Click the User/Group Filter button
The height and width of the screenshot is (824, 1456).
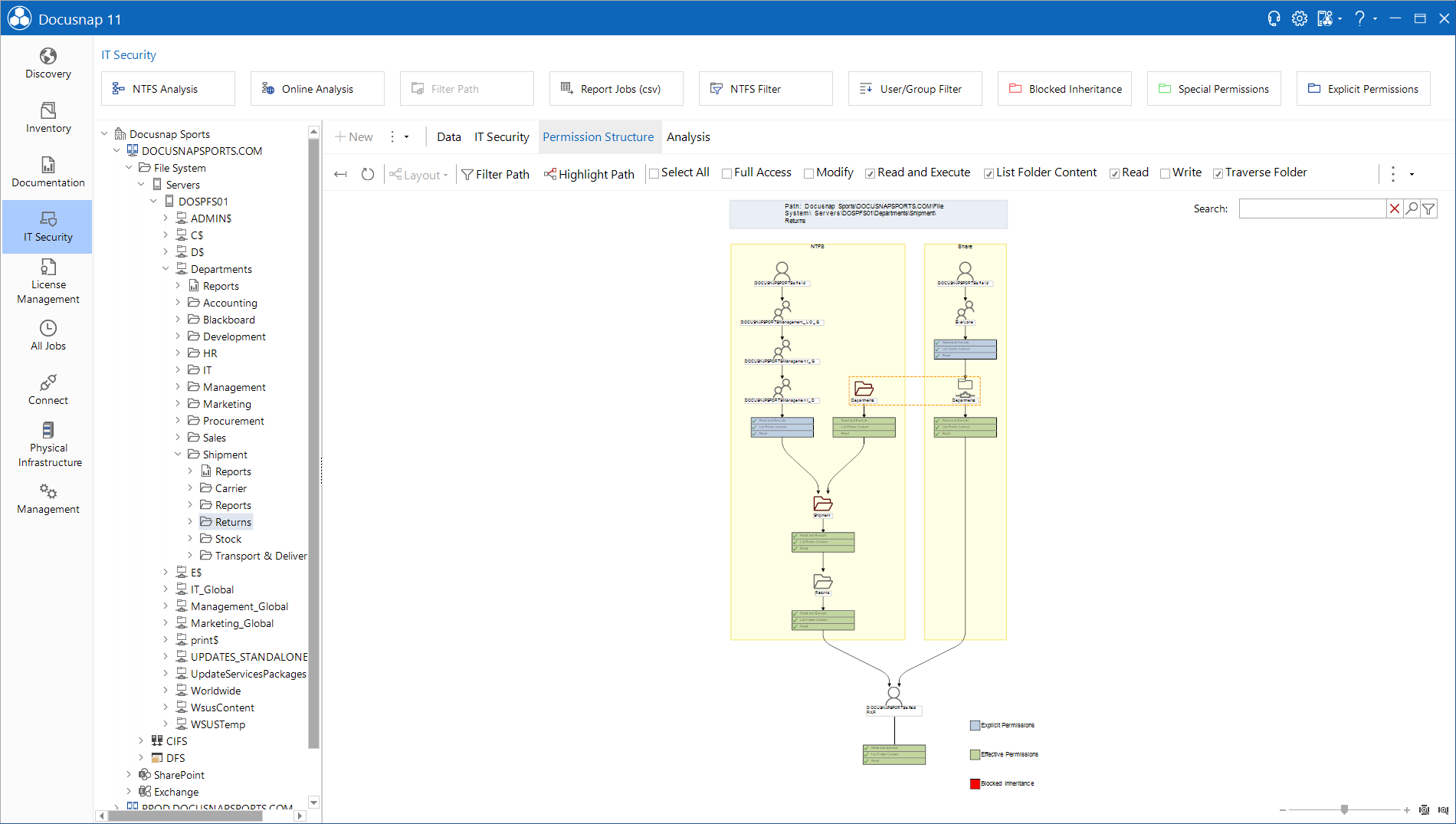point(915,89)
